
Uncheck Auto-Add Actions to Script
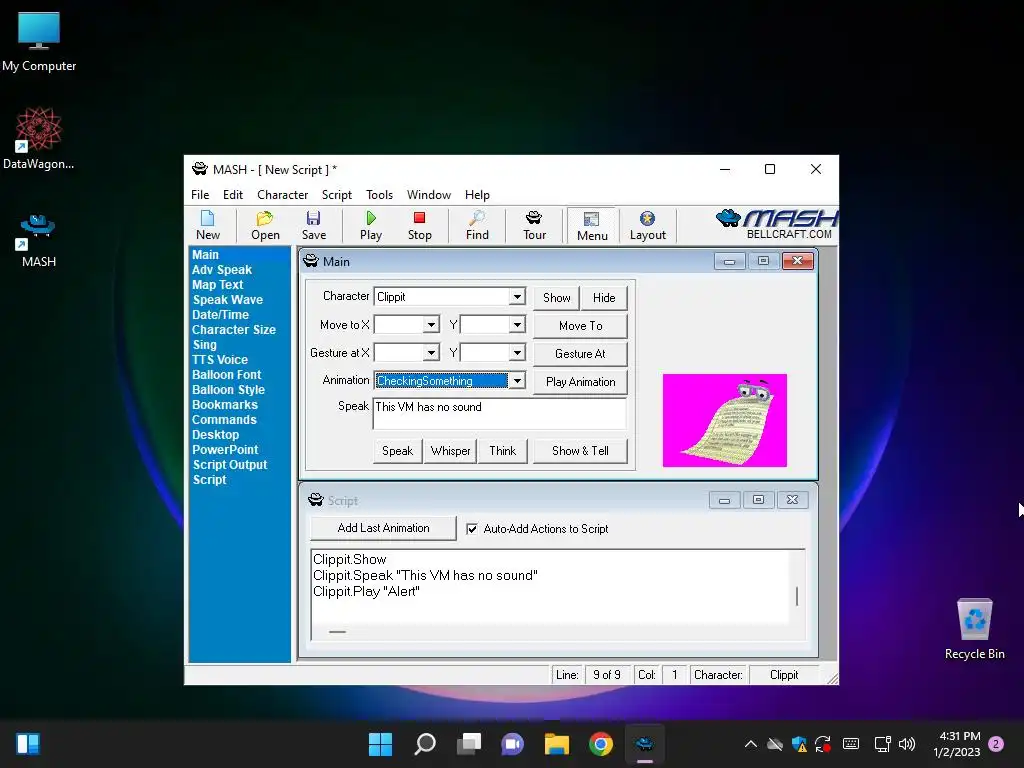pos(472,529)
